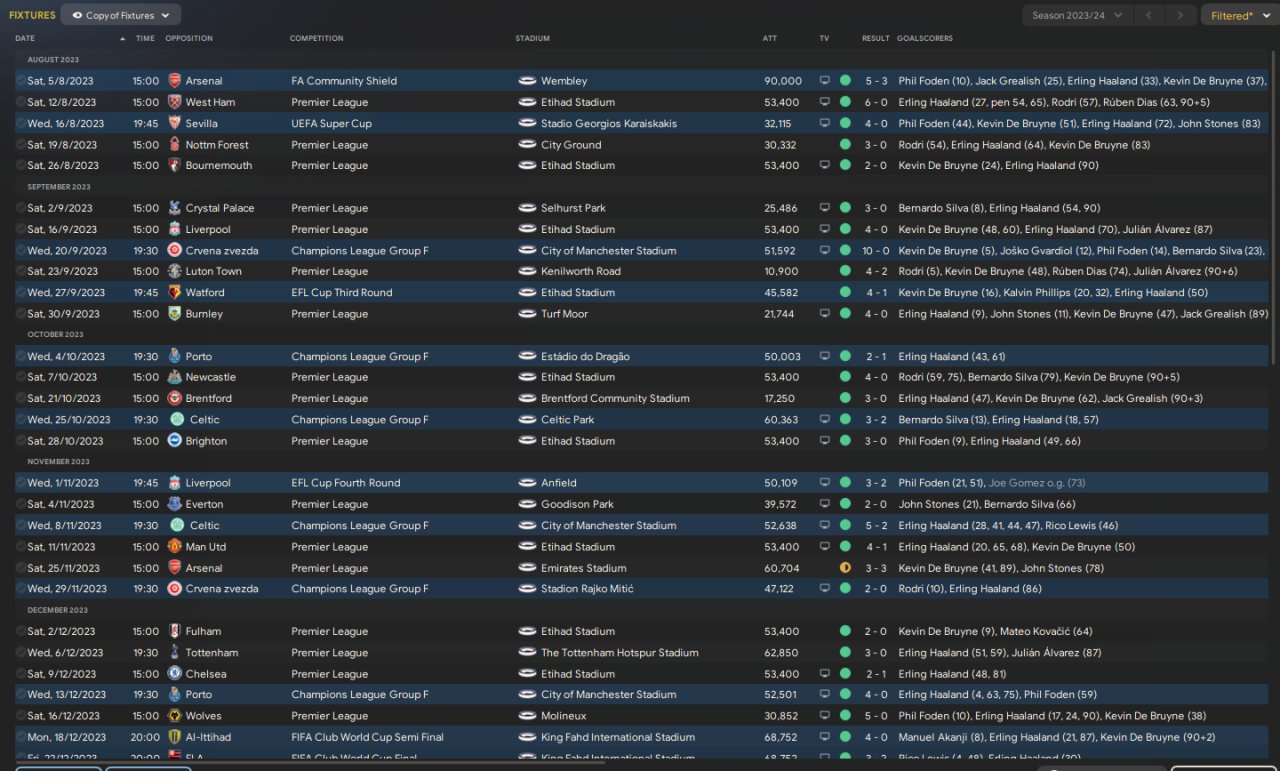Screen dimensions: 1280x771
Task: Click the EFL Cup Third Round competition text
Action: 344,292
